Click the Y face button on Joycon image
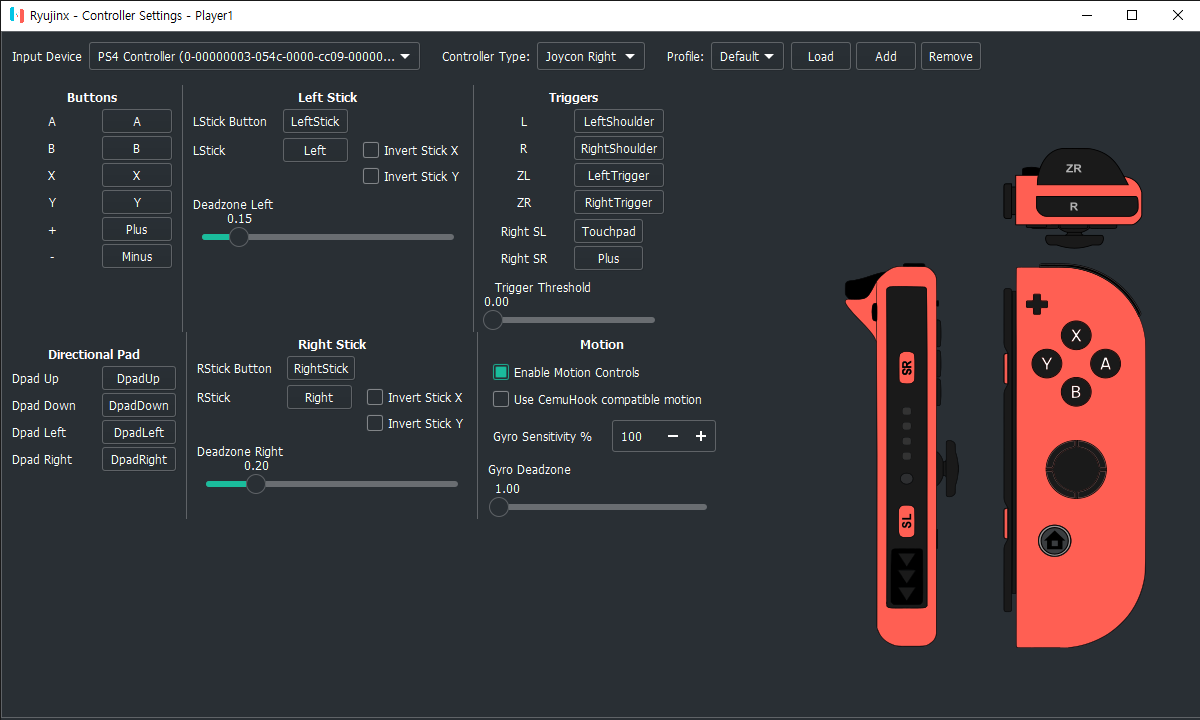The height and width of the screenshot is (720, 1200). click(x=1047, y=364)
